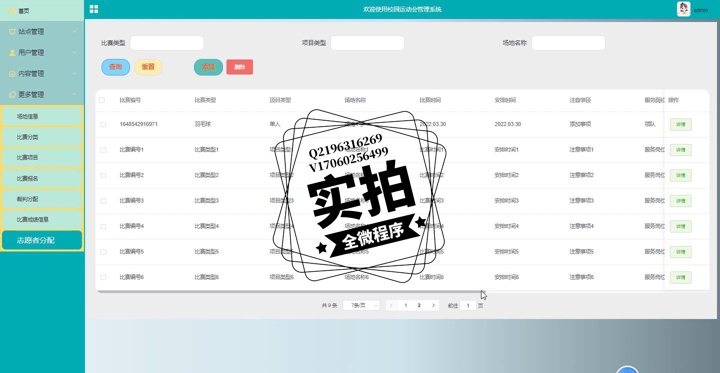Click the horizontal table scrollbar

pyautogui.click(x=289, y=292)
